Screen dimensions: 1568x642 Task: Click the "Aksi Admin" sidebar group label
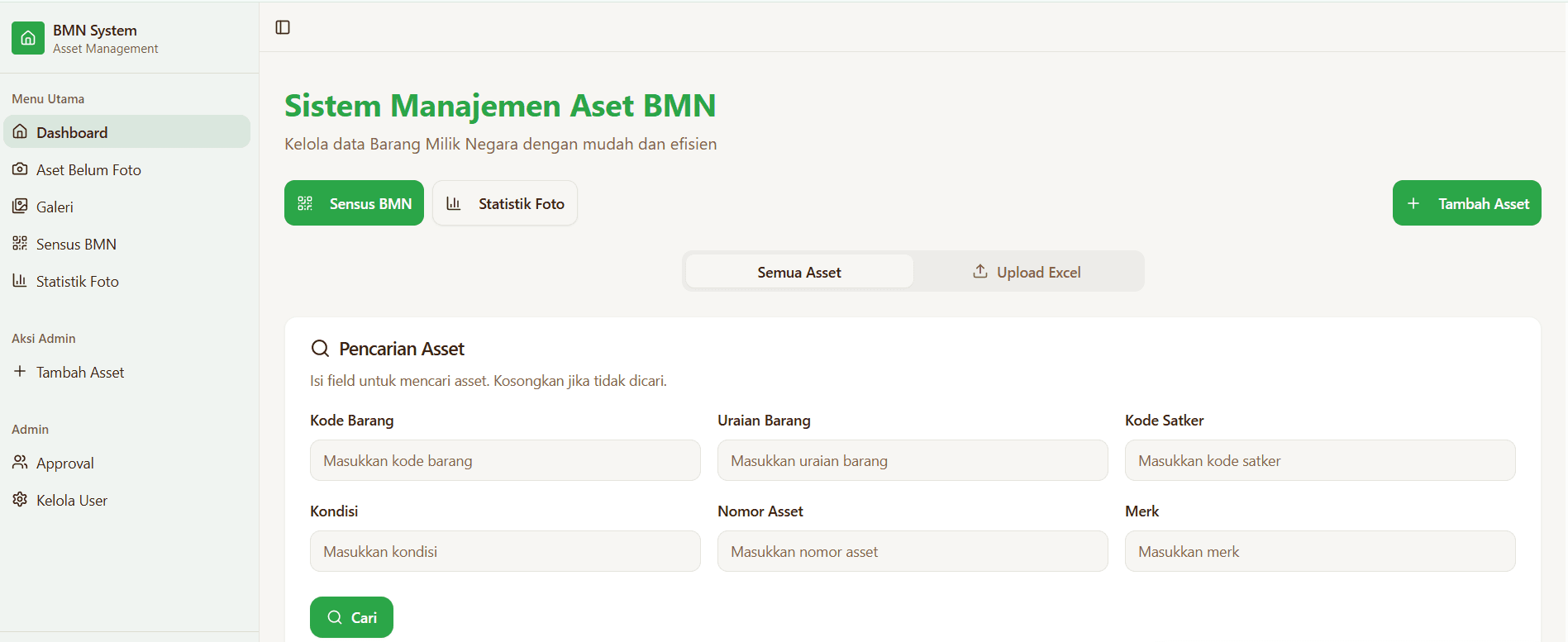tap(44, 338)
